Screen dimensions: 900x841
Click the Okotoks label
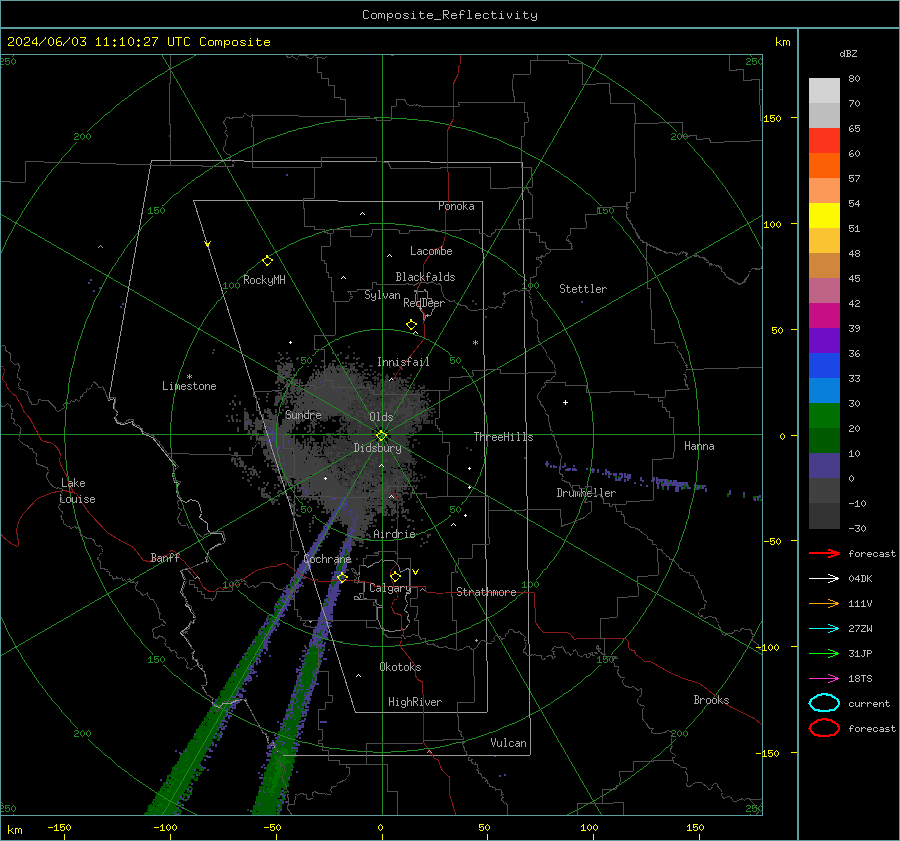coord(400,667)
